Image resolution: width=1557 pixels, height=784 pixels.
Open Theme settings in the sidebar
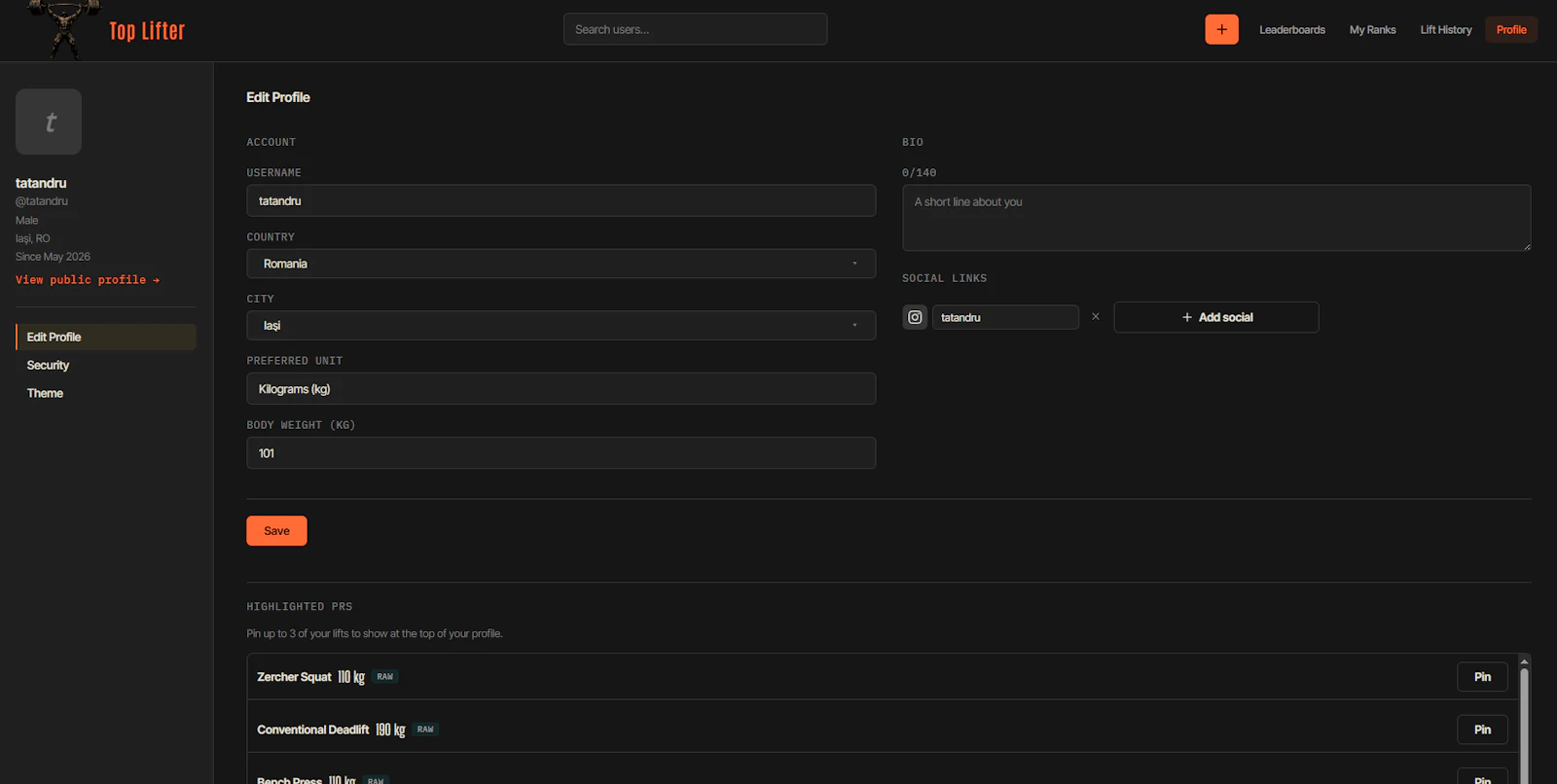coord(45,393)
